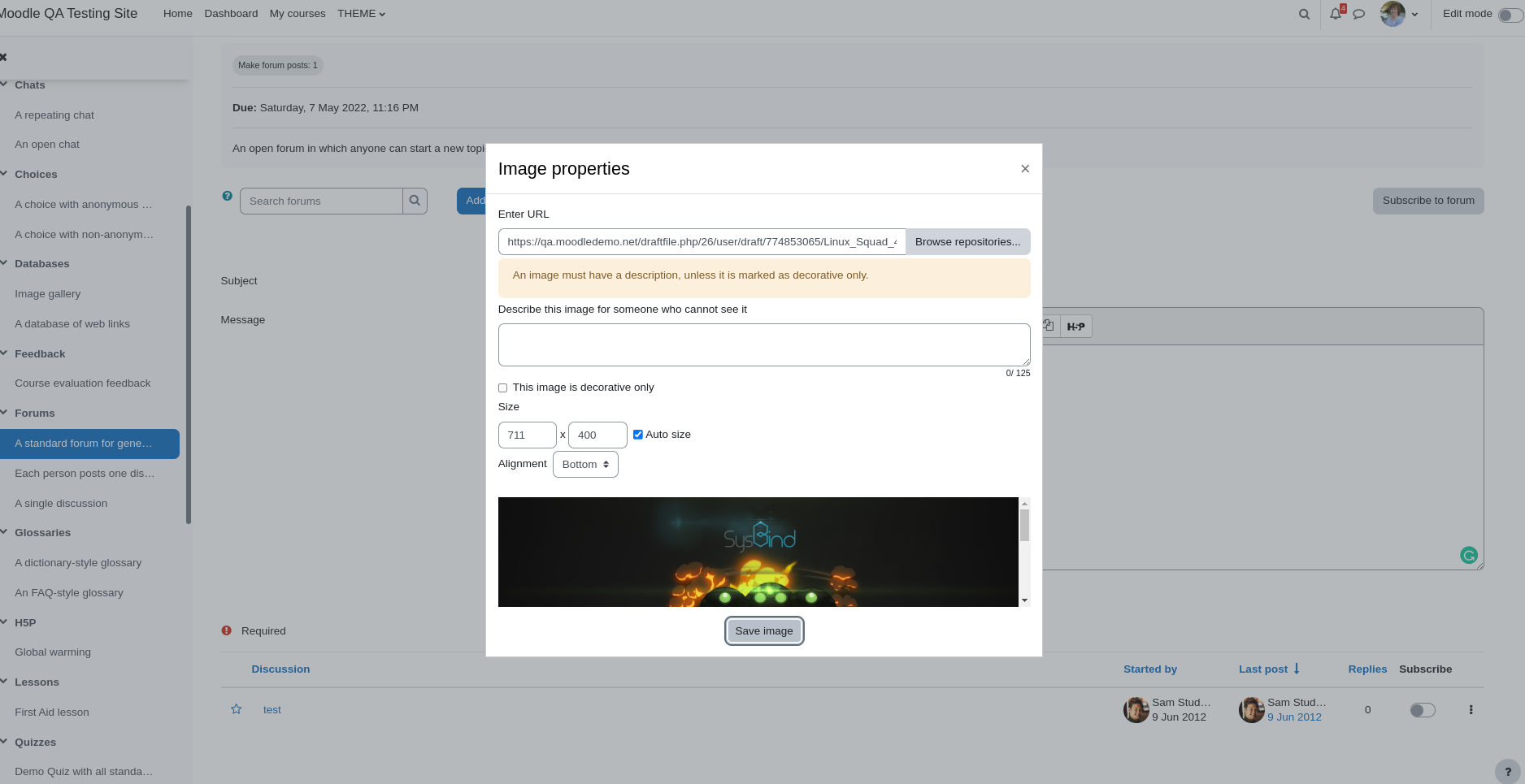Click the editor toolbar icon left of H5P
Image resolution: width=1525 pixels, height=784 pixels.
point(1049,326)
